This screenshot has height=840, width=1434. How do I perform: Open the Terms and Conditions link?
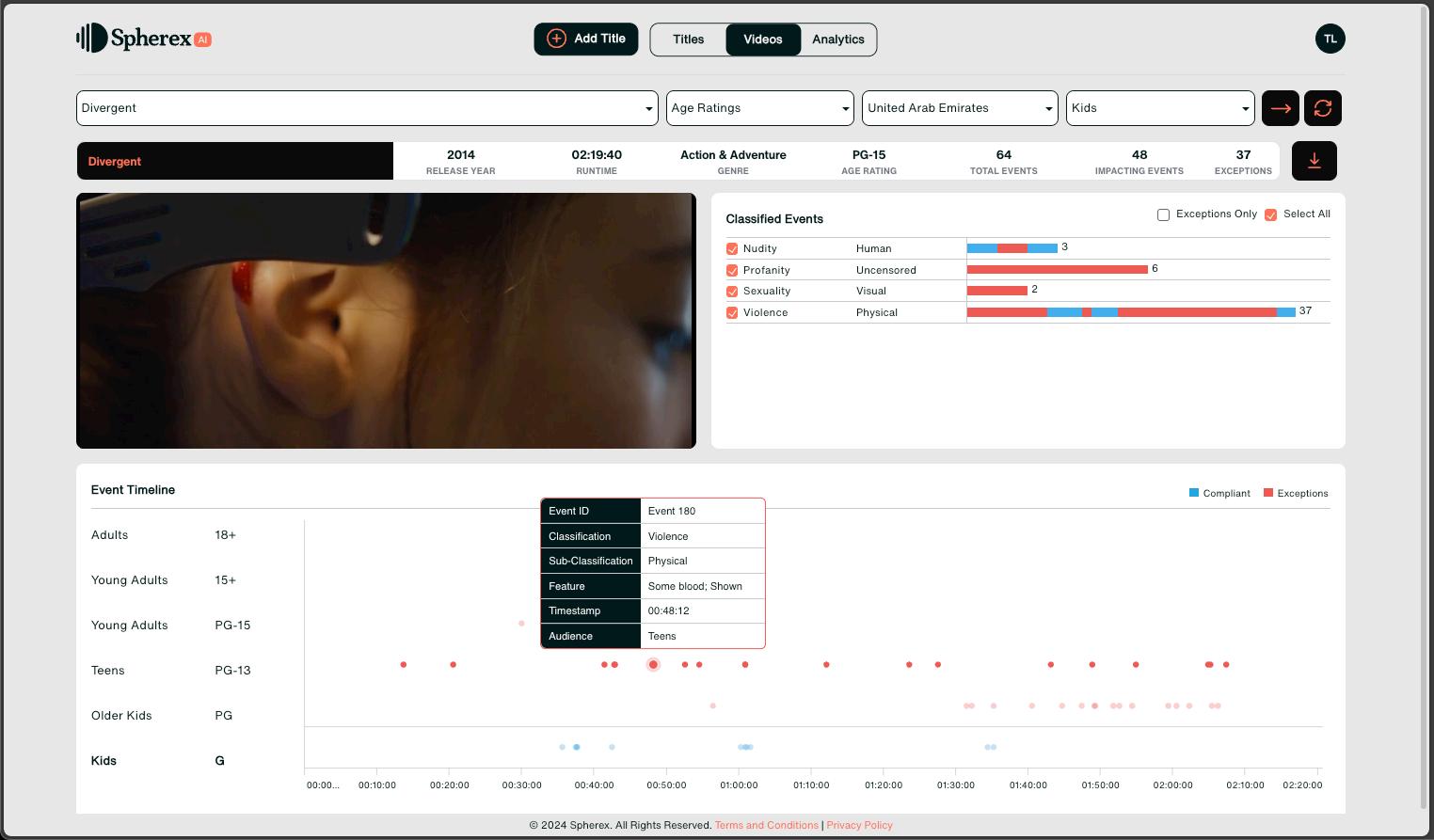pyautogui.click(x=767, y=826)
